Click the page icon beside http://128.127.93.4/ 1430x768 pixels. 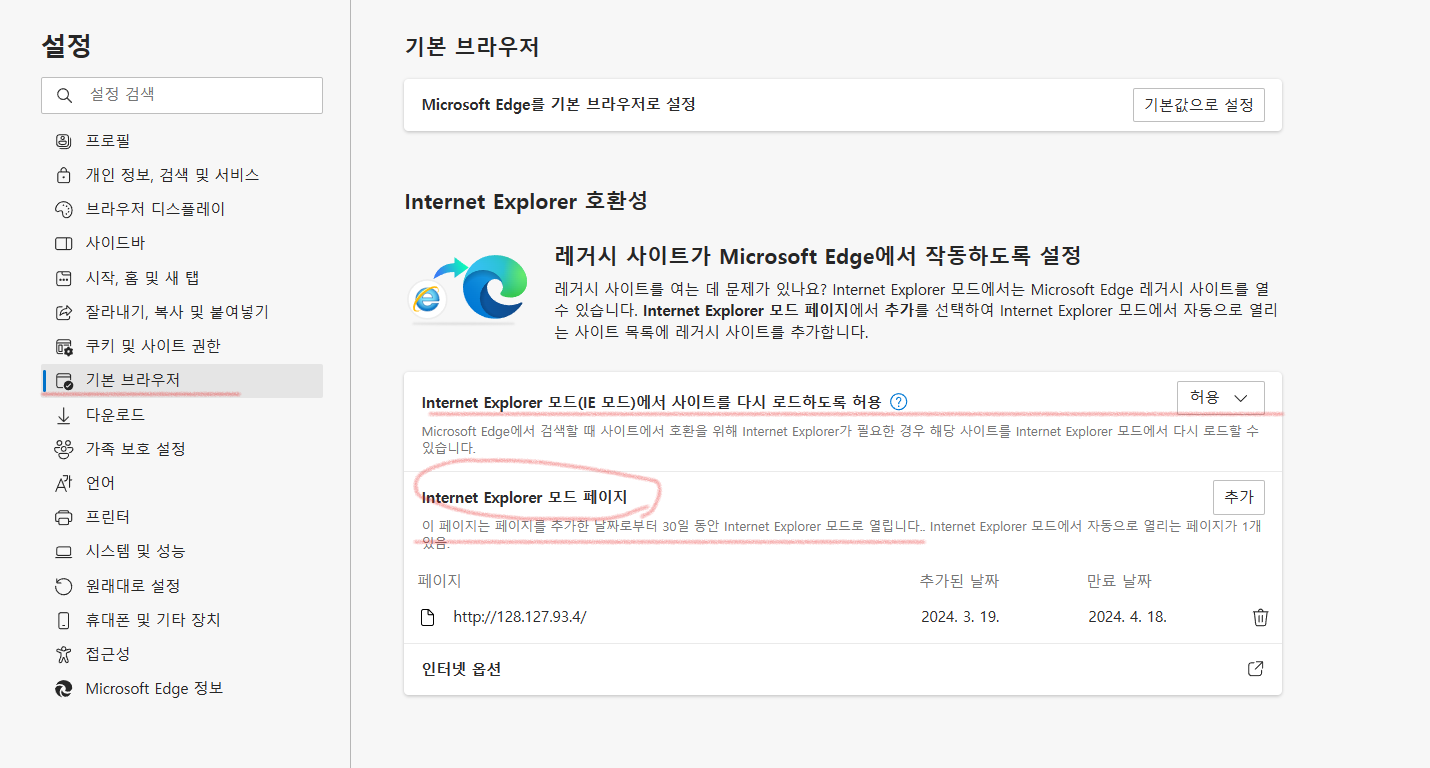(428, 617)
